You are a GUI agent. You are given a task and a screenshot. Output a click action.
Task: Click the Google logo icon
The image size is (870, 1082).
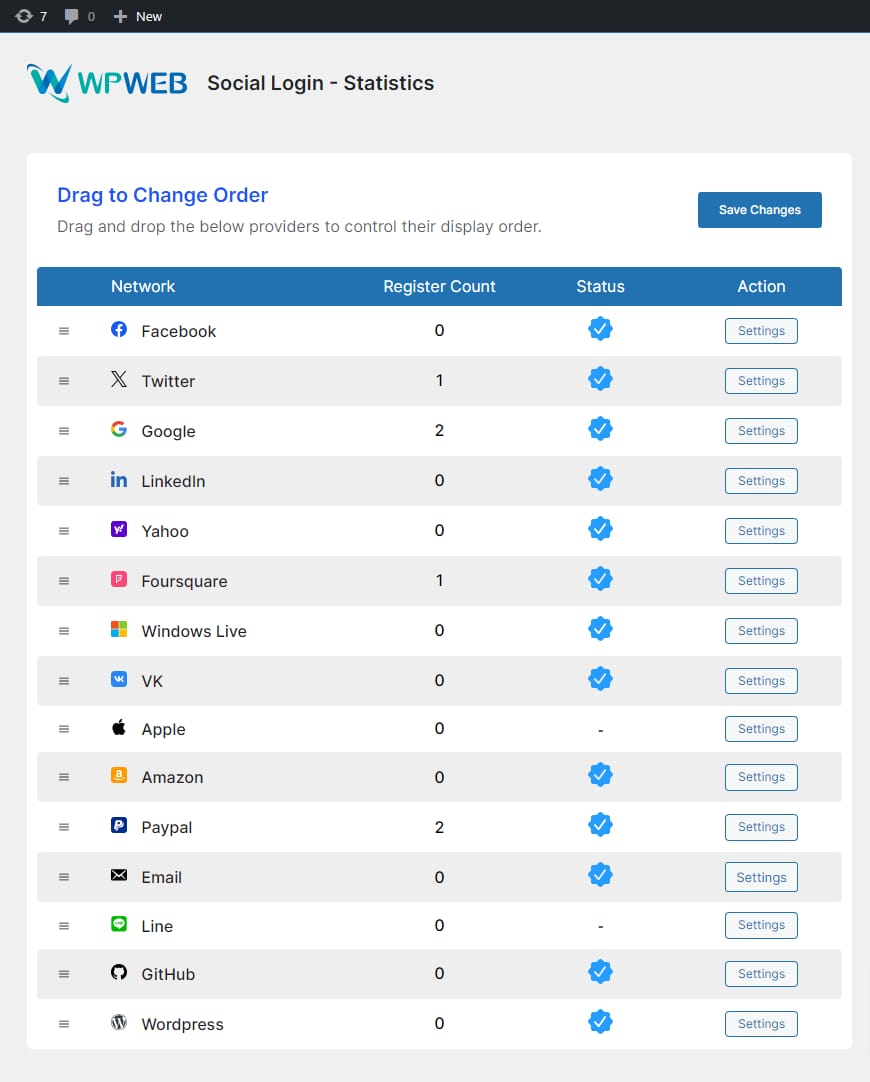point(119,429)
